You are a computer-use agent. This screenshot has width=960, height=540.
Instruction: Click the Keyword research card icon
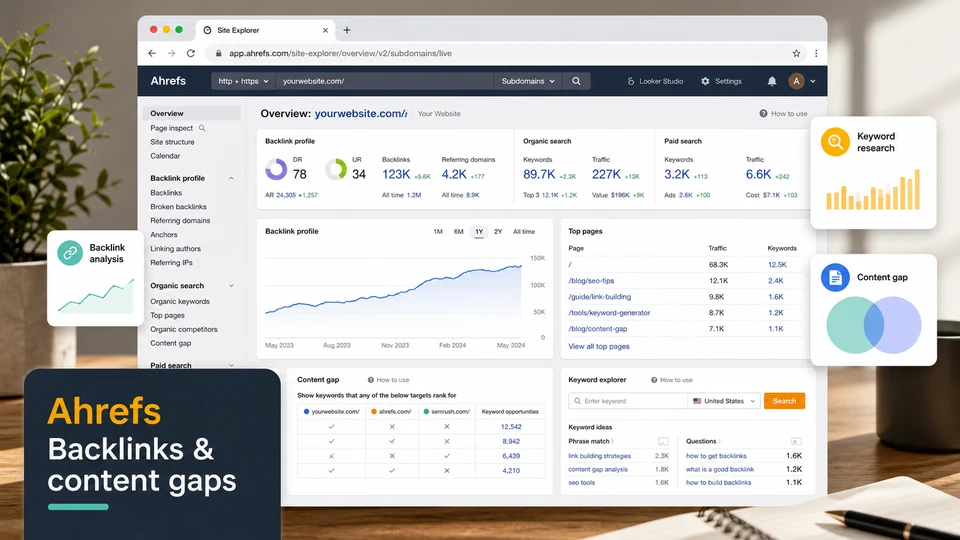(835, 142)
